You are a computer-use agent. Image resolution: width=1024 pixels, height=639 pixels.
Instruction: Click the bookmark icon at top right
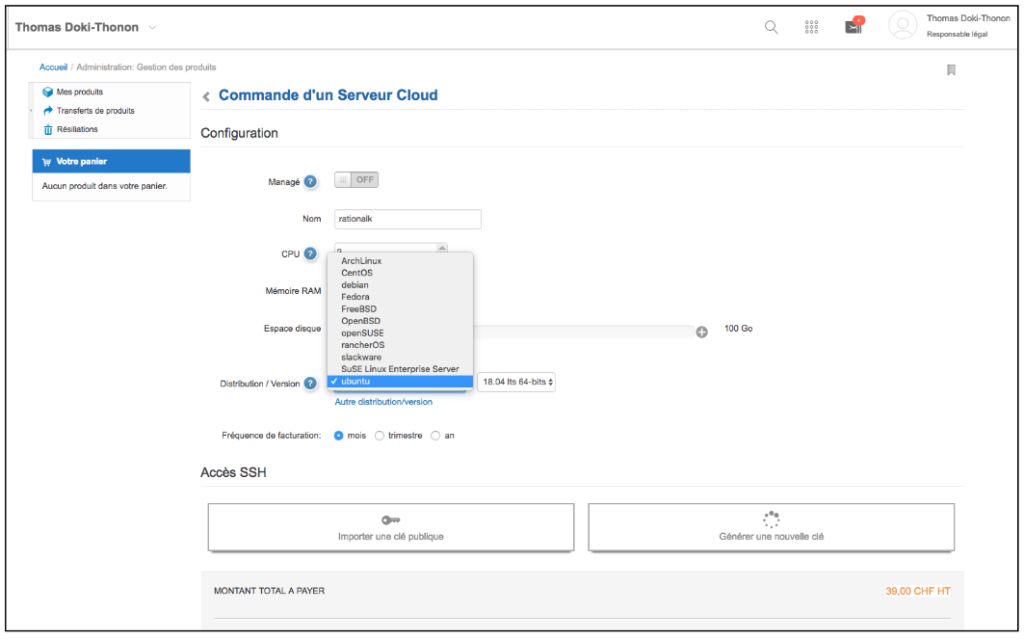(951, 70)
